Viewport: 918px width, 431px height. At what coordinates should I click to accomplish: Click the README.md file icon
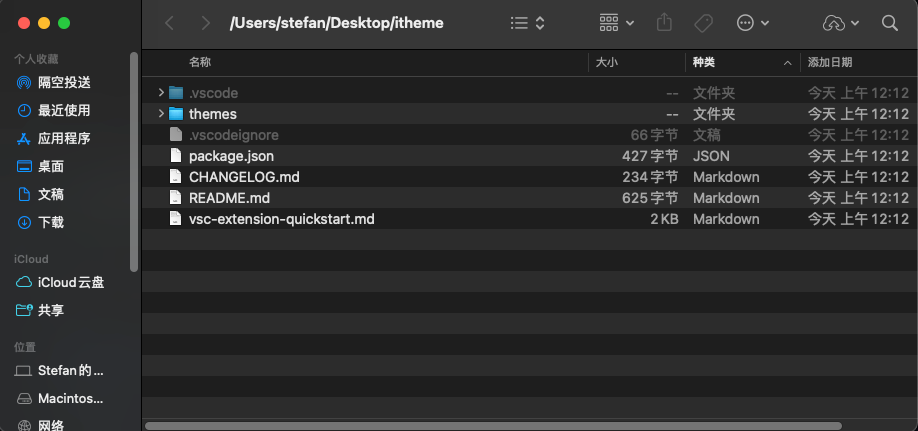point(176,198)
